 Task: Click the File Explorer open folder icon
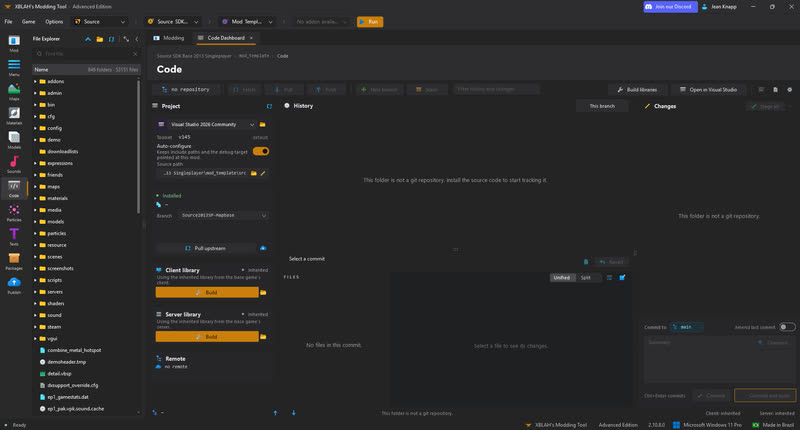[x=99, y=39]
